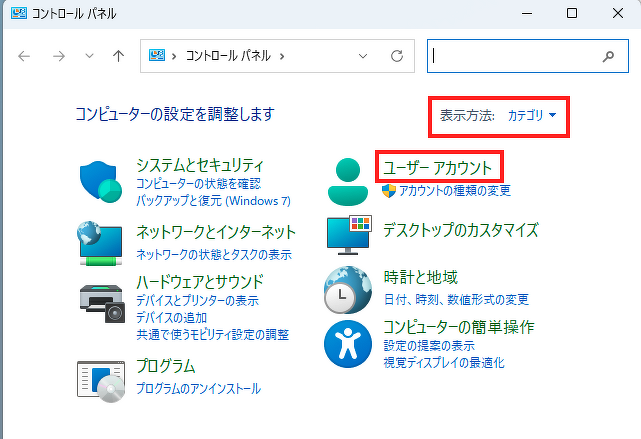
Task: Click the Control Panel search box
Action: tap(515, 56)
